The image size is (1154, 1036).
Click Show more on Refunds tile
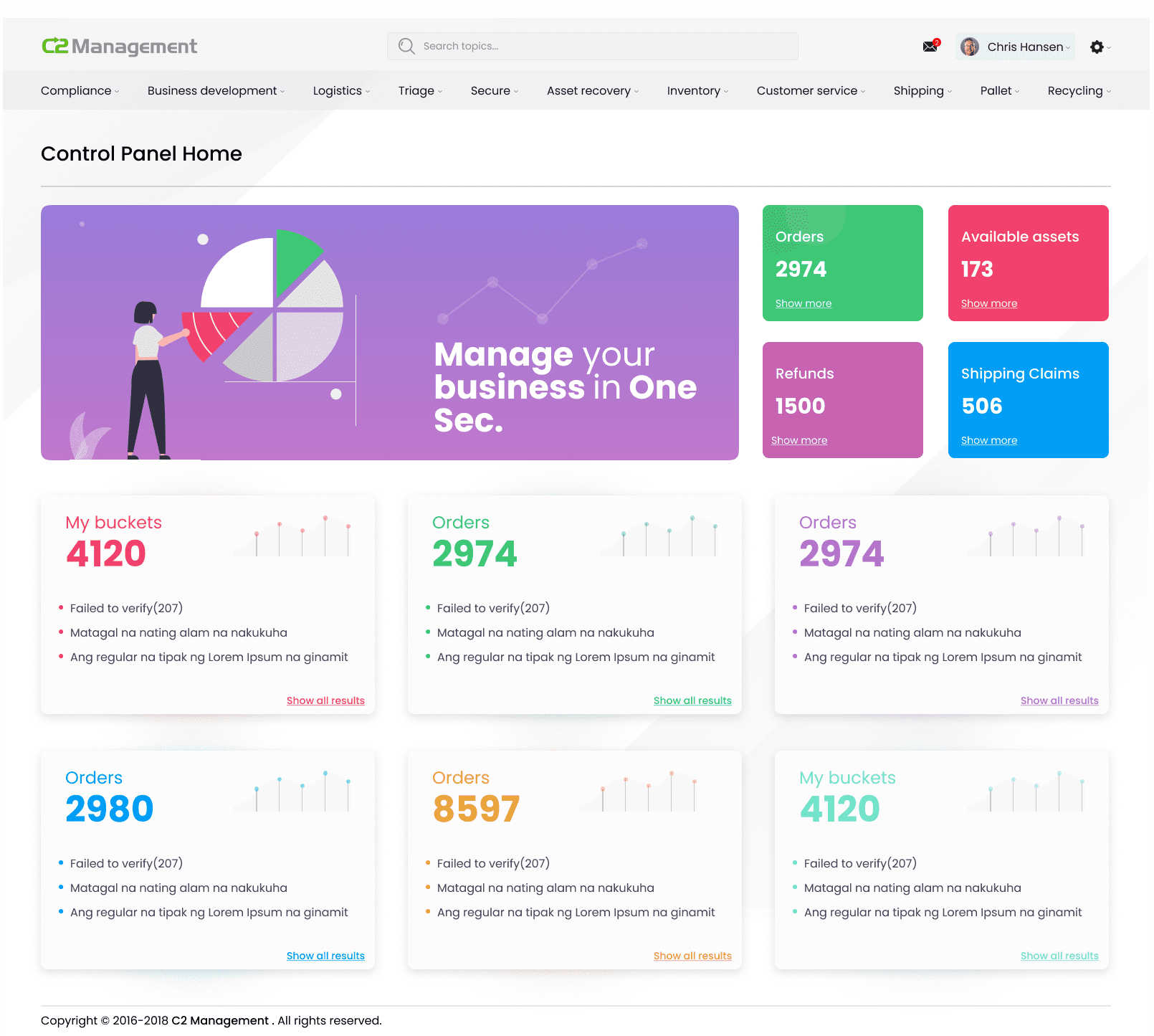[x=799, y=440]
